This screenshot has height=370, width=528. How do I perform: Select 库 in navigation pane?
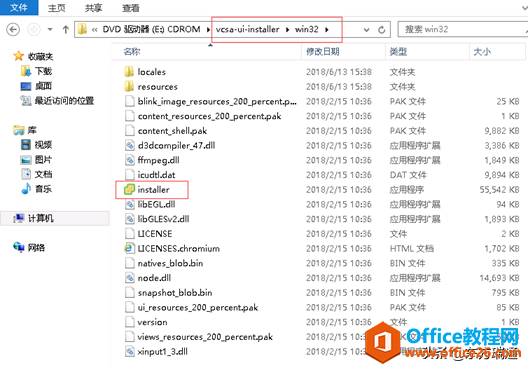tap(32, 130)
